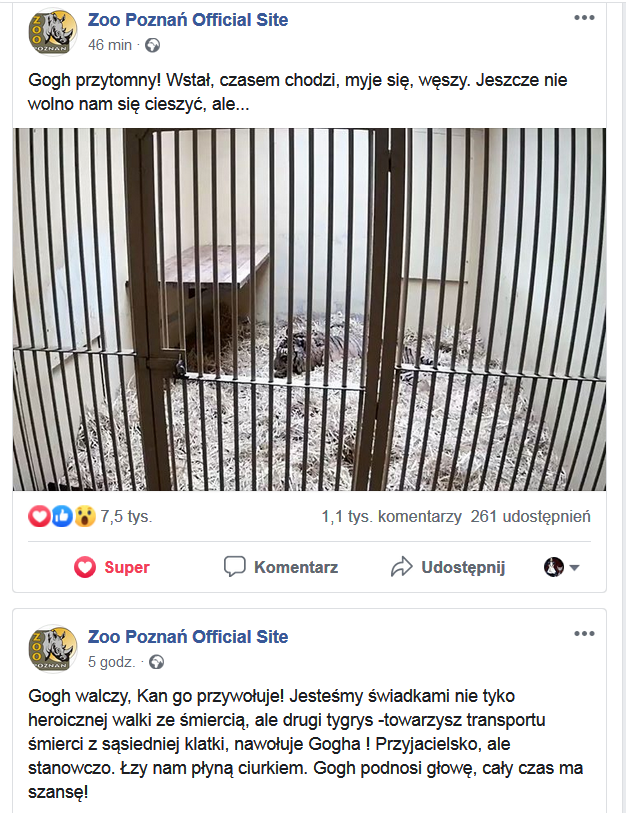
Task: Click the small profile avatar next to Udostępnij
Action: click(x=554, y=567)
